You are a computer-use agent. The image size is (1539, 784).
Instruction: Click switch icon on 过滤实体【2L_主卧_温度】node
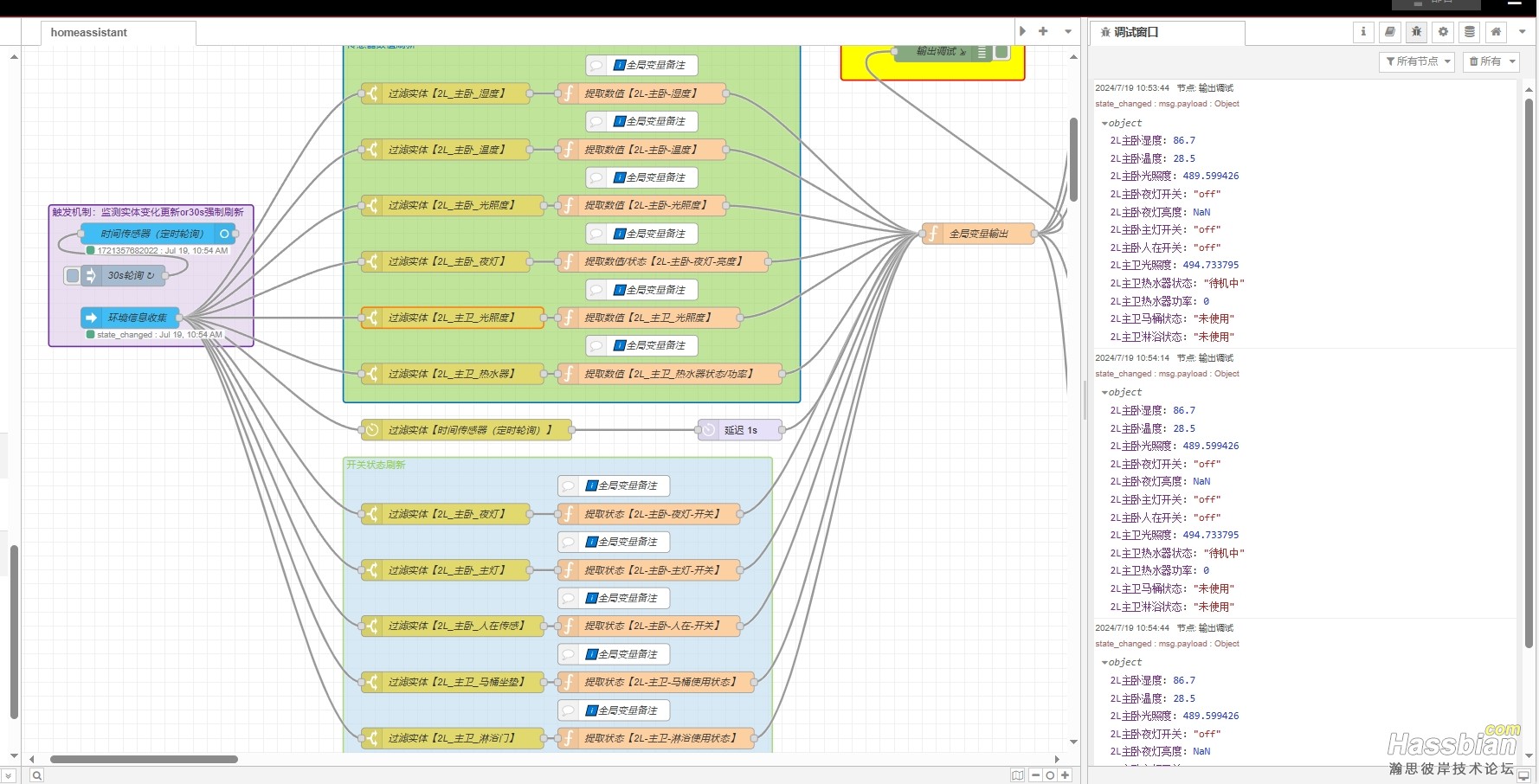(x=372, y=150)
